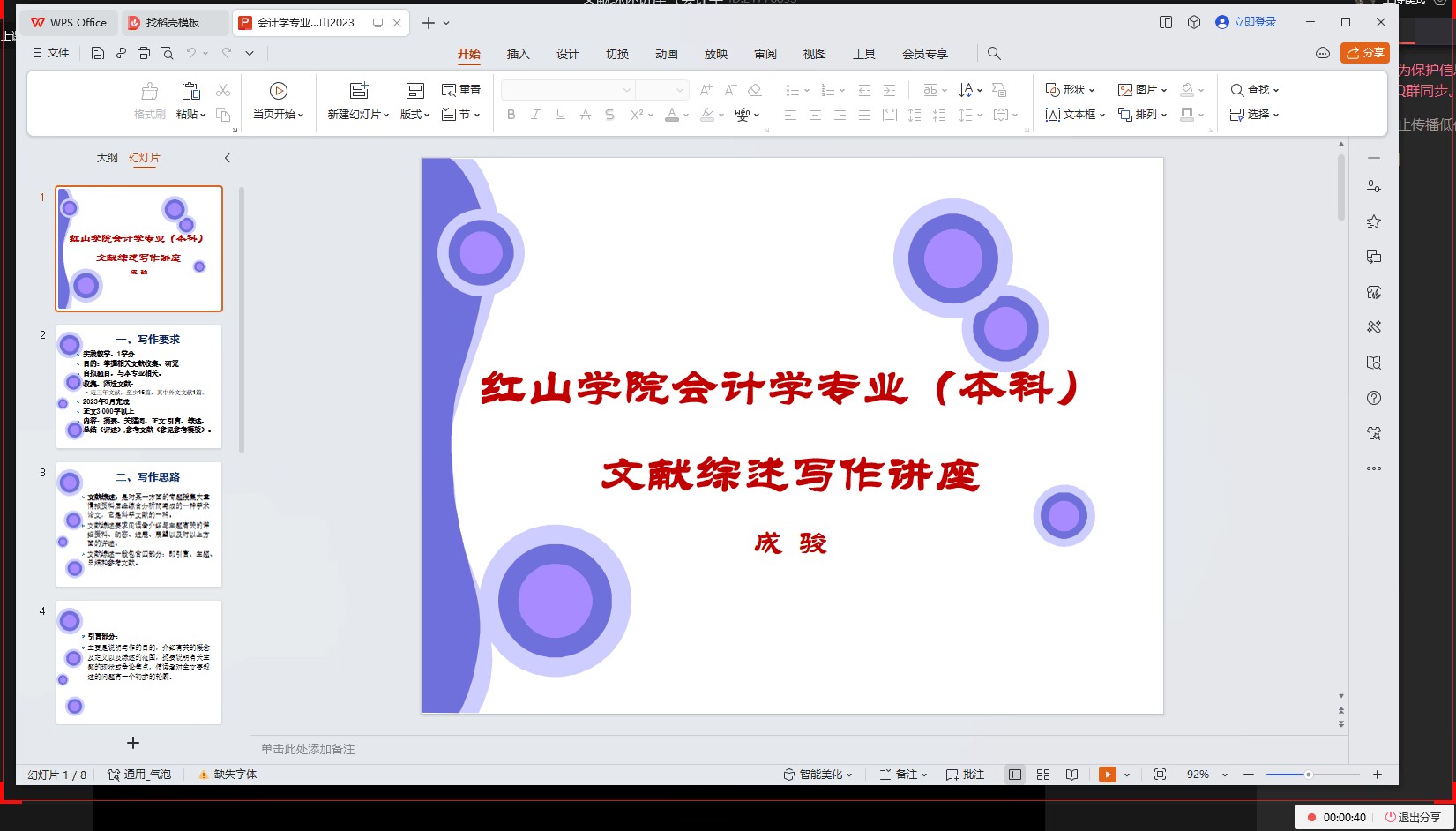This screenshot has height=831, width=1456.
Task: Collapse the slide panel with the chevron
Action: point(228,158)
